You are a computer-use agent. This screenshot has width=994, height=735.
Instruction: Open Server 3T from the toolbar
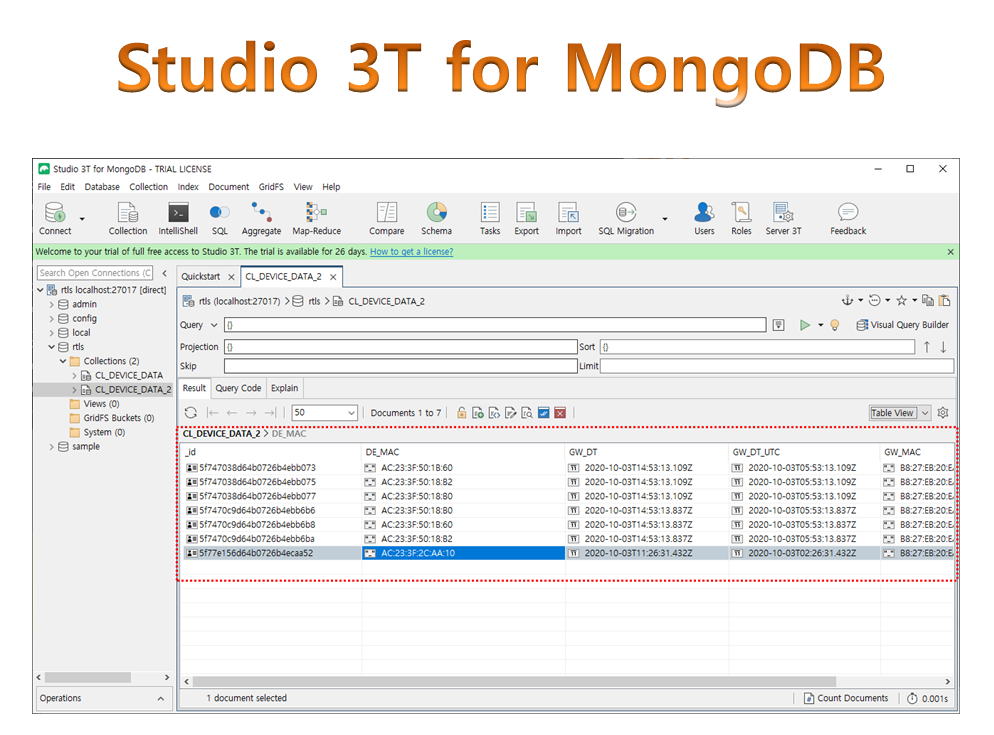point(784,218)
